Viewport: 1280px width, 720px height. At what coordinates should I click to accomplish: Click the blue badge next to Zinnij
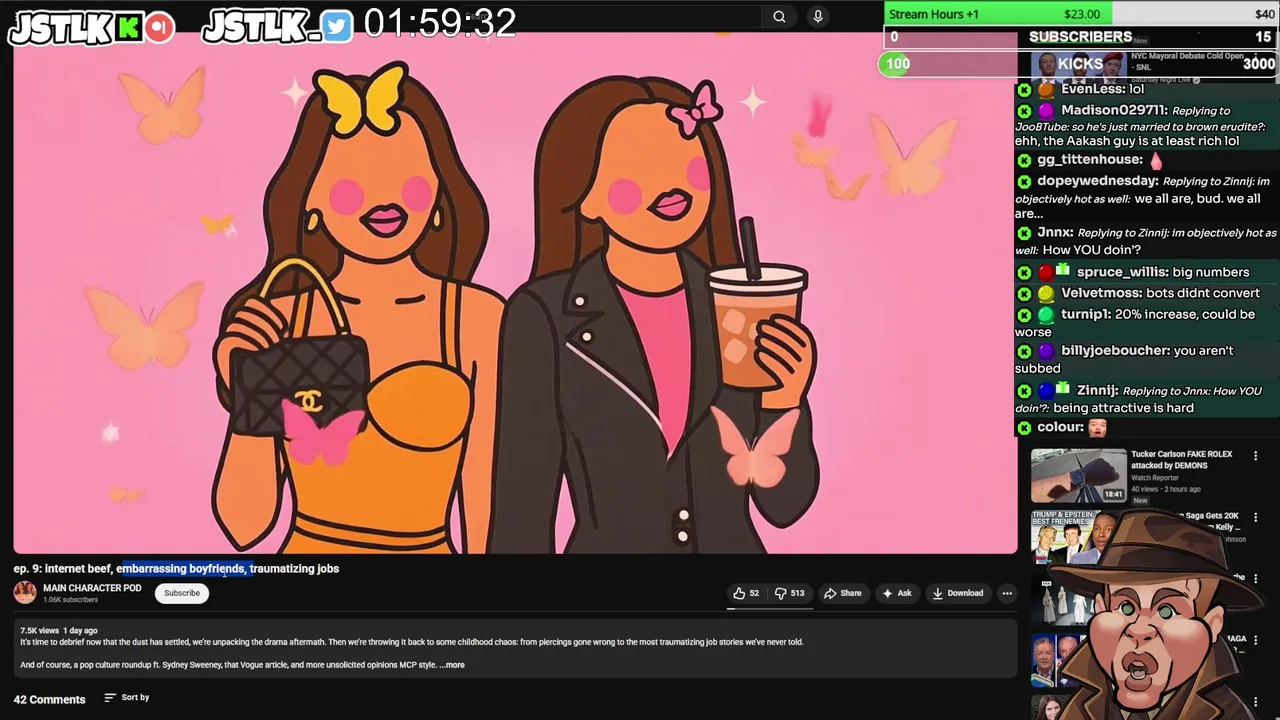pos(1046,391)
